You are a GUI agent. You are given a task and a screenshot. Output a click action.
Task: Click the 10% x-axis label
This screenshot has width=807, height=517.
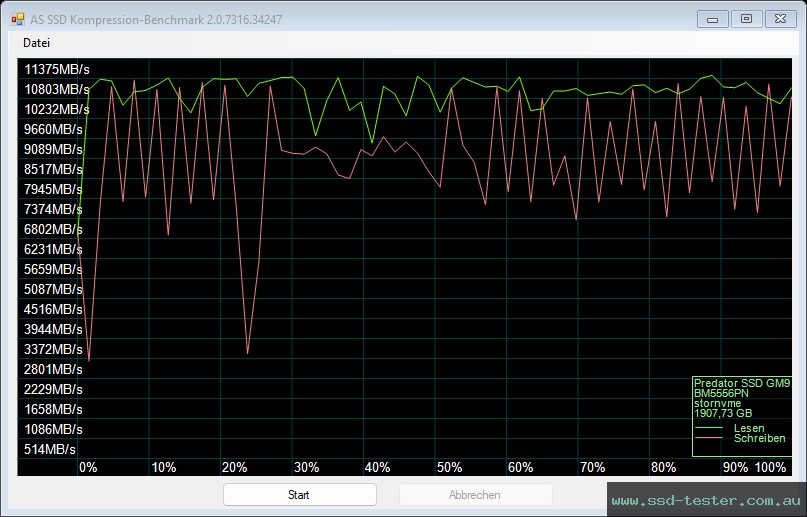coord(164,468)
